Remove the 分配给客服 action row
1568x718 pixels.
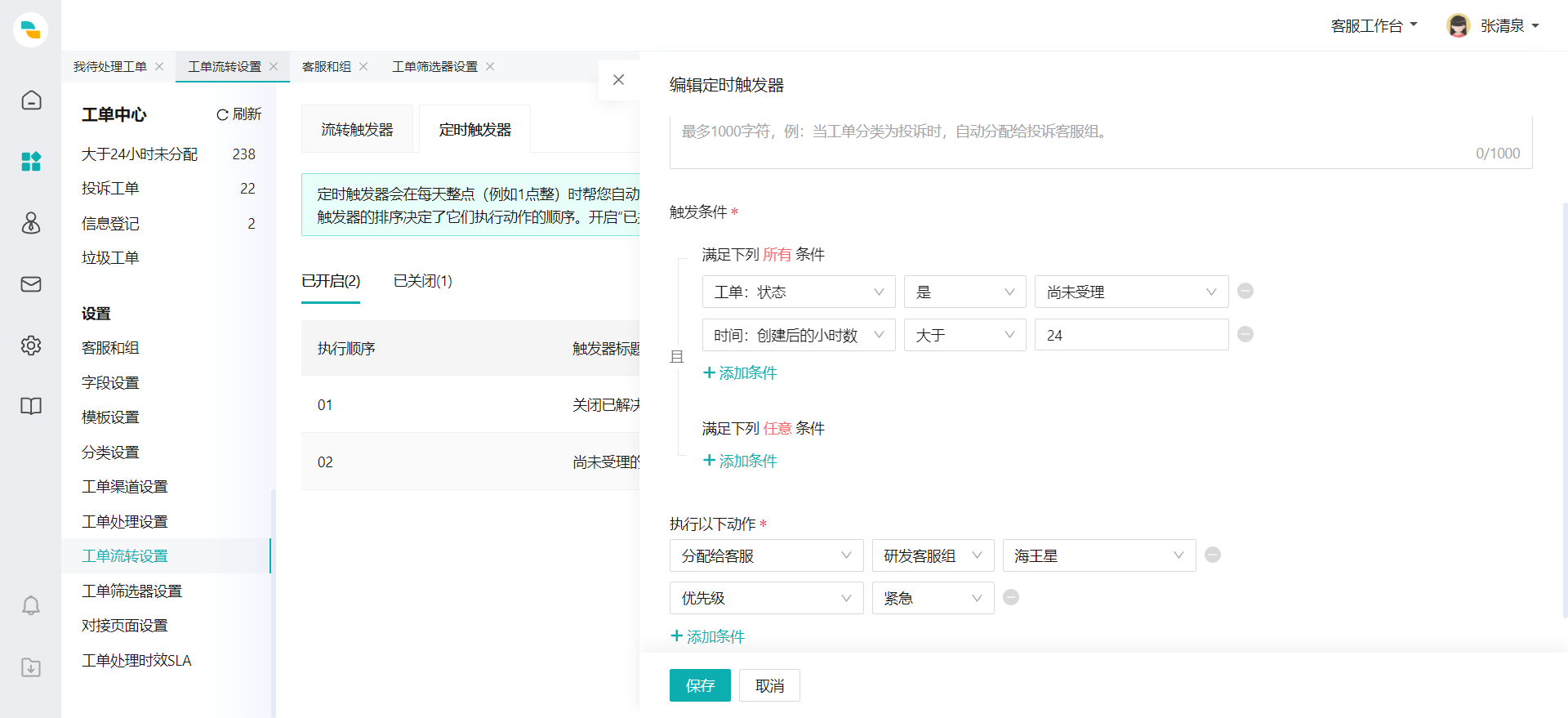[x=1213, y=555]
